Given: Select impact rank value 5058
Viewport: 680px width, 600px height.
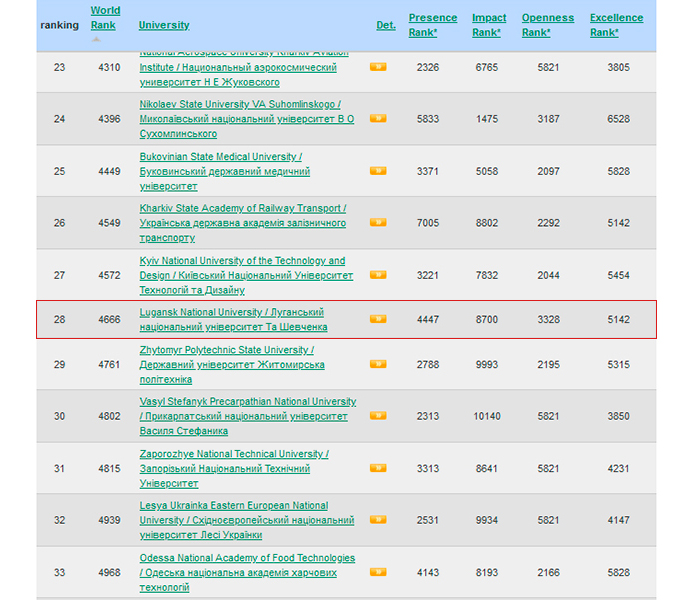Looking at the screenshot, I should pyautogui.click(x=487, y=171).
